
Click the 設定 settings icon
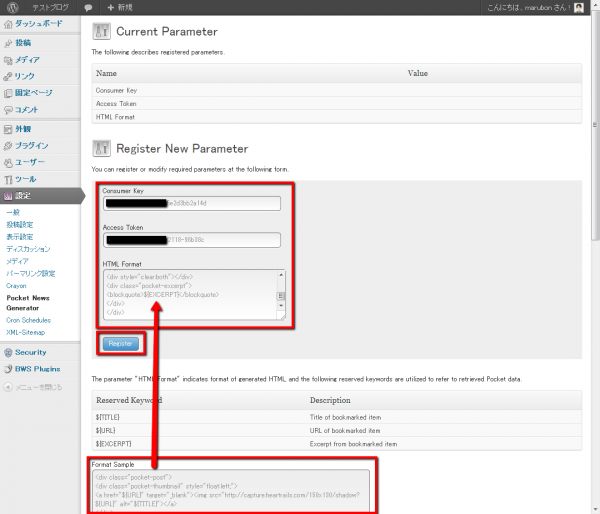coord(8,196)
